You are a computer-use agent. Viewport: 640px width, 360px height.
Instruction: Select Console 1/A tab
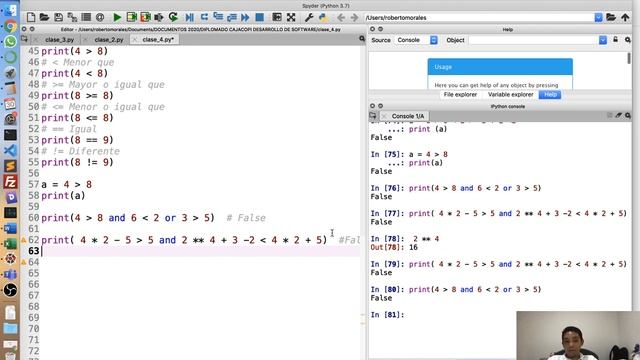point(408,116)
